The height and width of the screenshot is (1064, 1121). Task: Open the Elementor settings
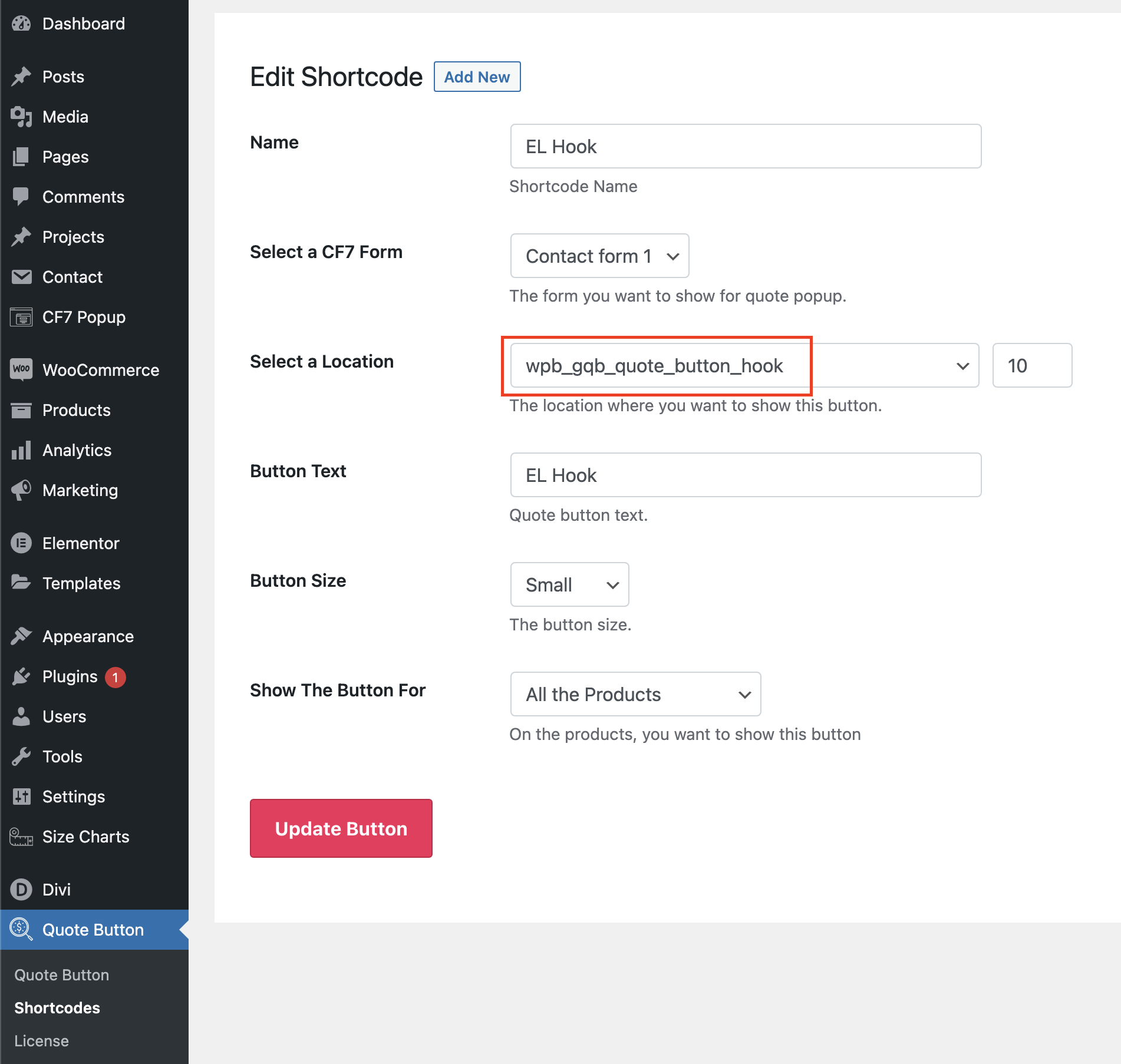click(x=81, y=543)
